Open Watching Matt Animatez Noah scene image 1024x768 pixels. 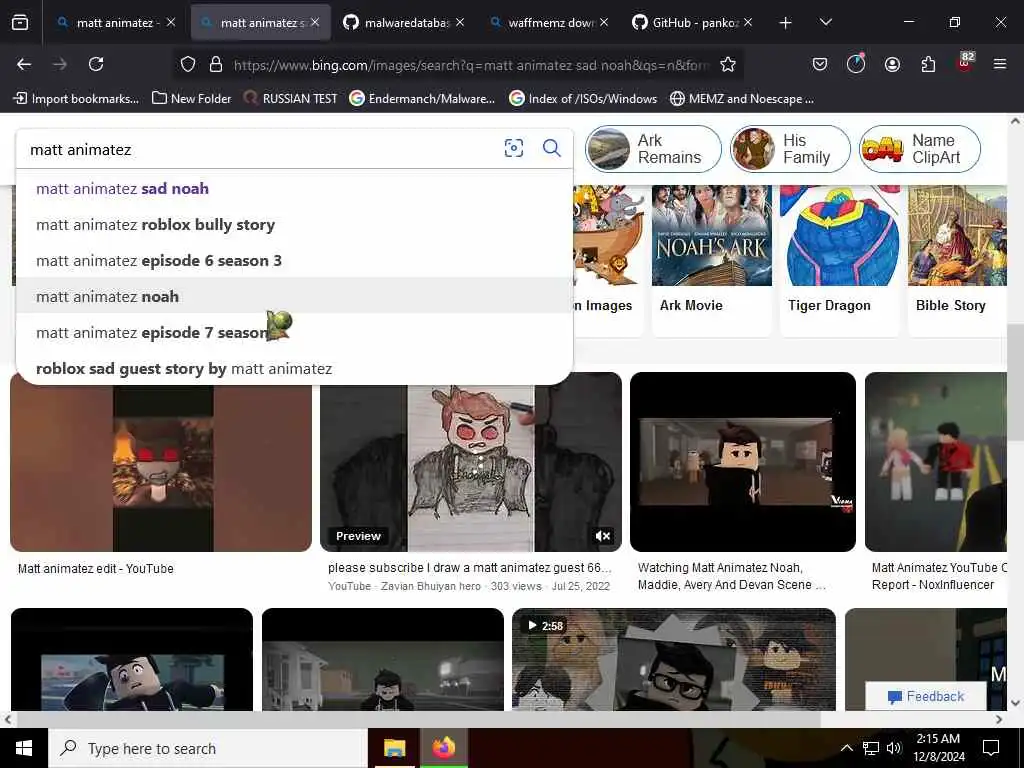coord(743,462)
